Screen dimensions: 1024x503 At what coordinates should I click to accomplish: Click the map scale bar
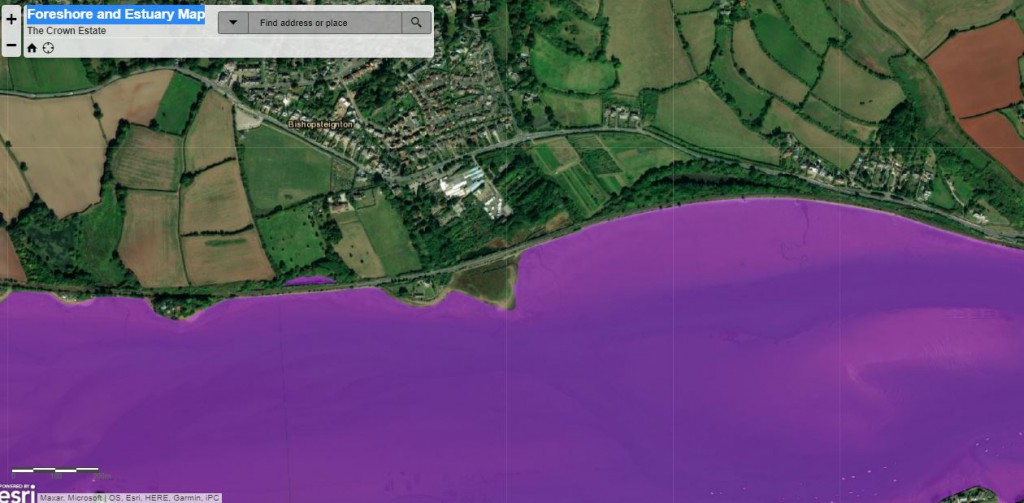(55, 469)
